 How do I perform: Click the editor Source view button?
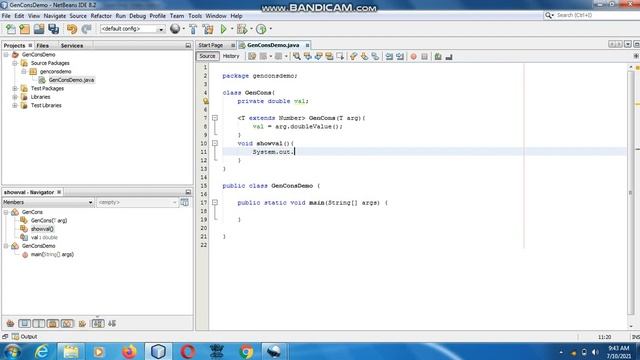pos(207,56)
